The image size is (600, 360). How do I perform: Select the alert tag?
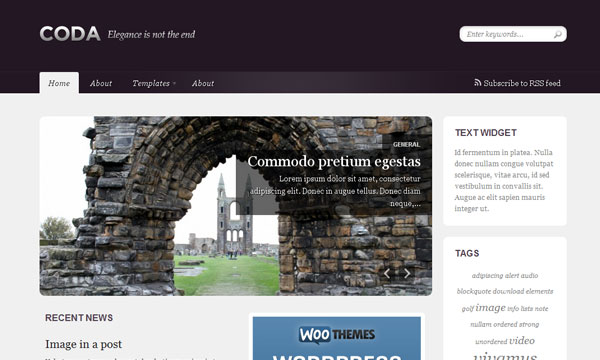[x=512, y=275]
